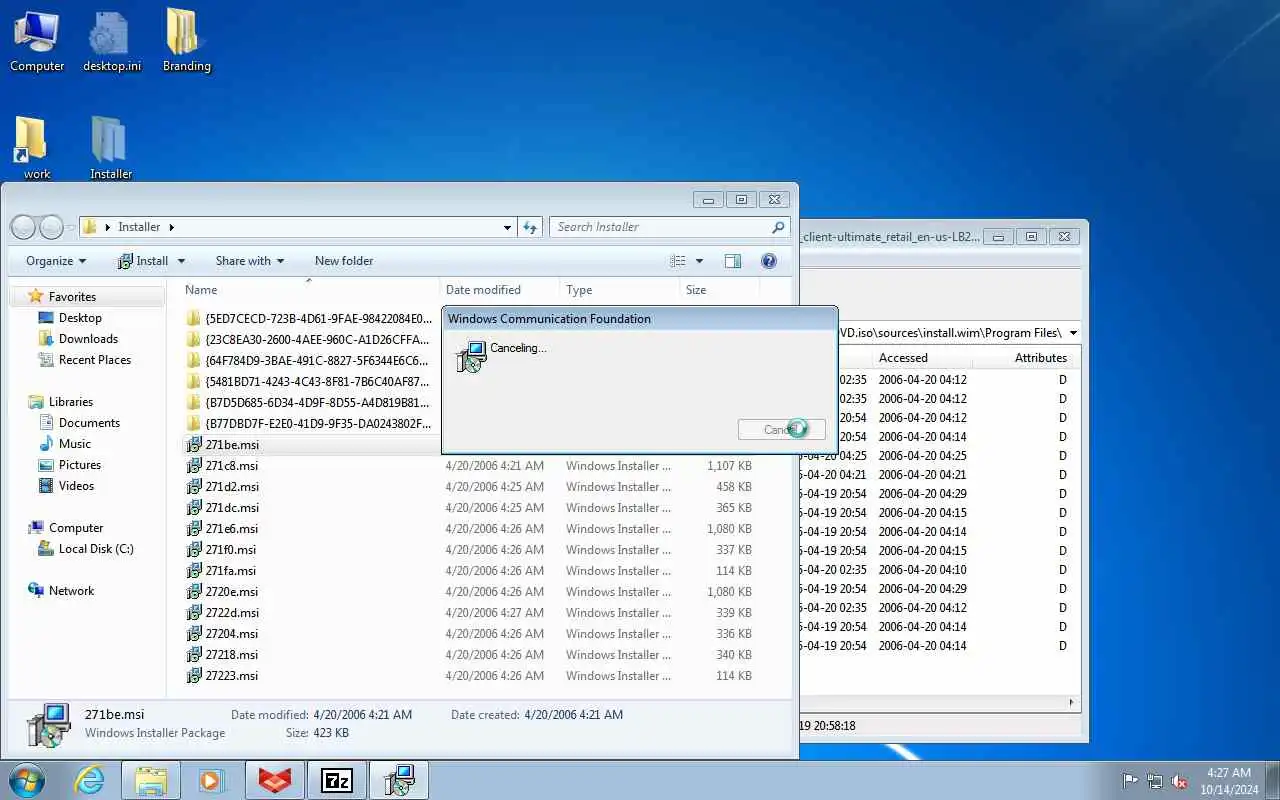Switch to 7-Zip taskbar button
The width and height of the screenshot is (1280, 800).
[337, 780]
